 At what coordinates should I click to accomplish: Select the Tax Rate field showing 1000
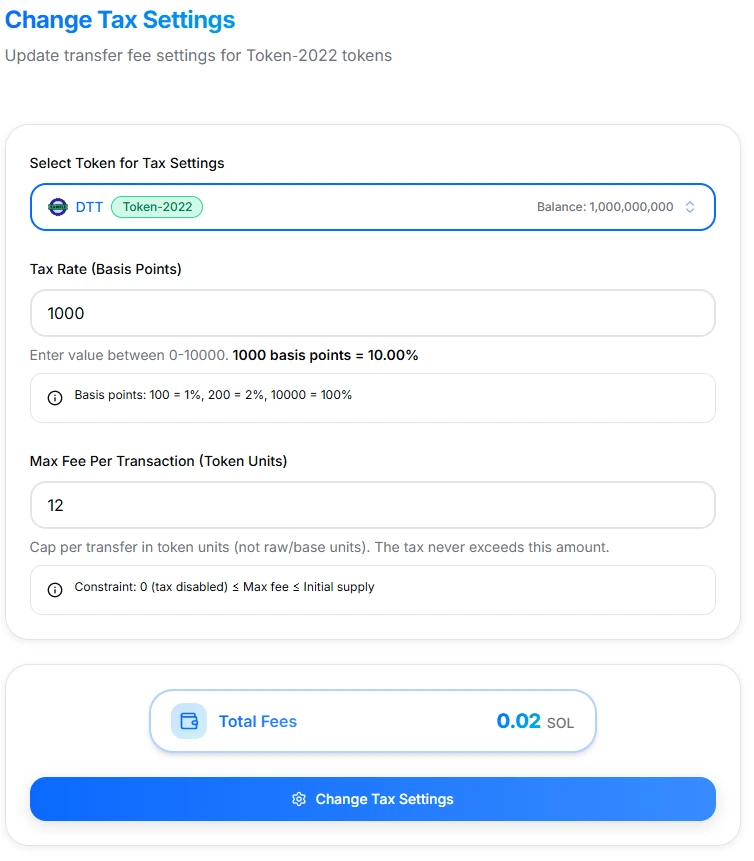click(372, 313)
